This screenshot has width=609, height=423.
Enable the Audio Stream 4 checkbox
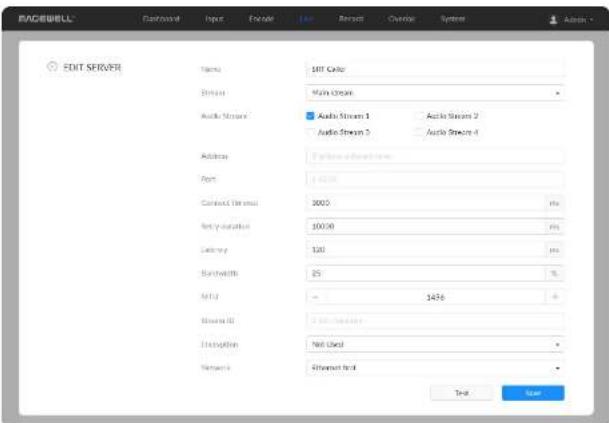click(x=419, y=132)
